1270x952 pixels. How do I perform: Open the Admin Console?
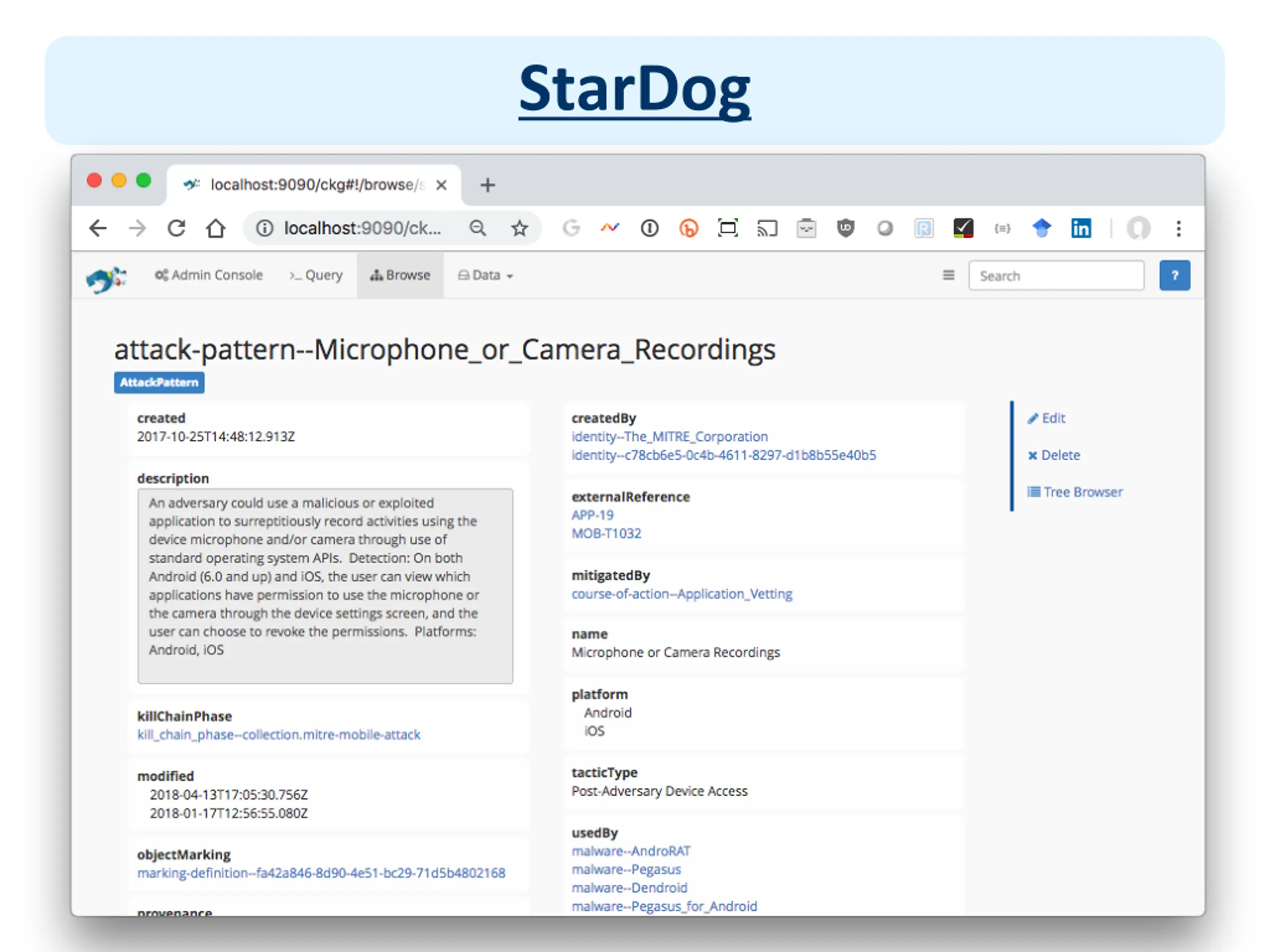(208, 276)
